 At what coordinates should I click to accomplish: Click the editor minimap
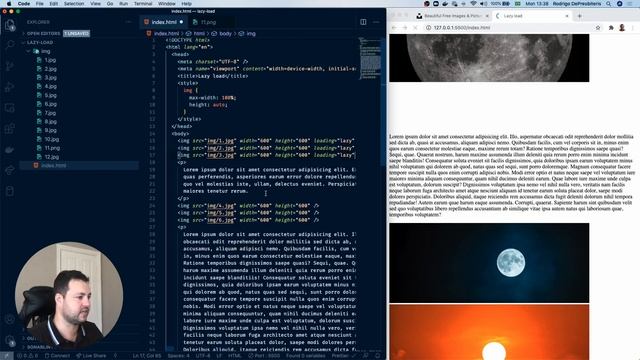(x=370, y=58)
